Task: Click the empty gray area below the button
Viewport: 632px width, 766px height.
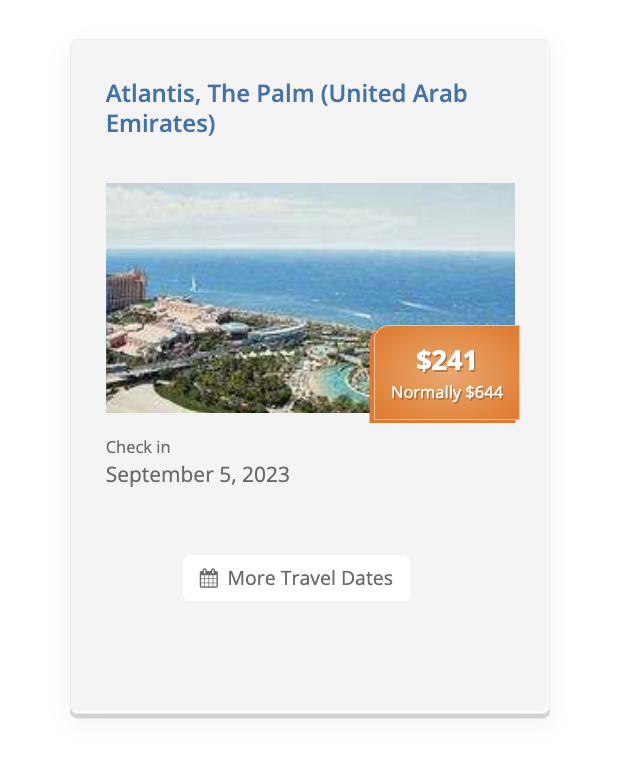Action: (x=310, y=660)
